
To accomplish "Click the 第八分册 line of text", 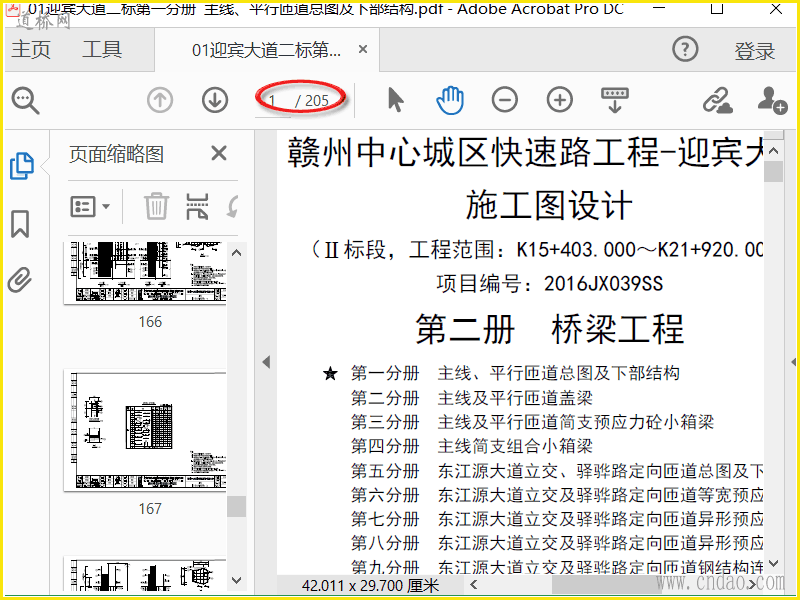I will pyautogui.click(x=557, y=543).
